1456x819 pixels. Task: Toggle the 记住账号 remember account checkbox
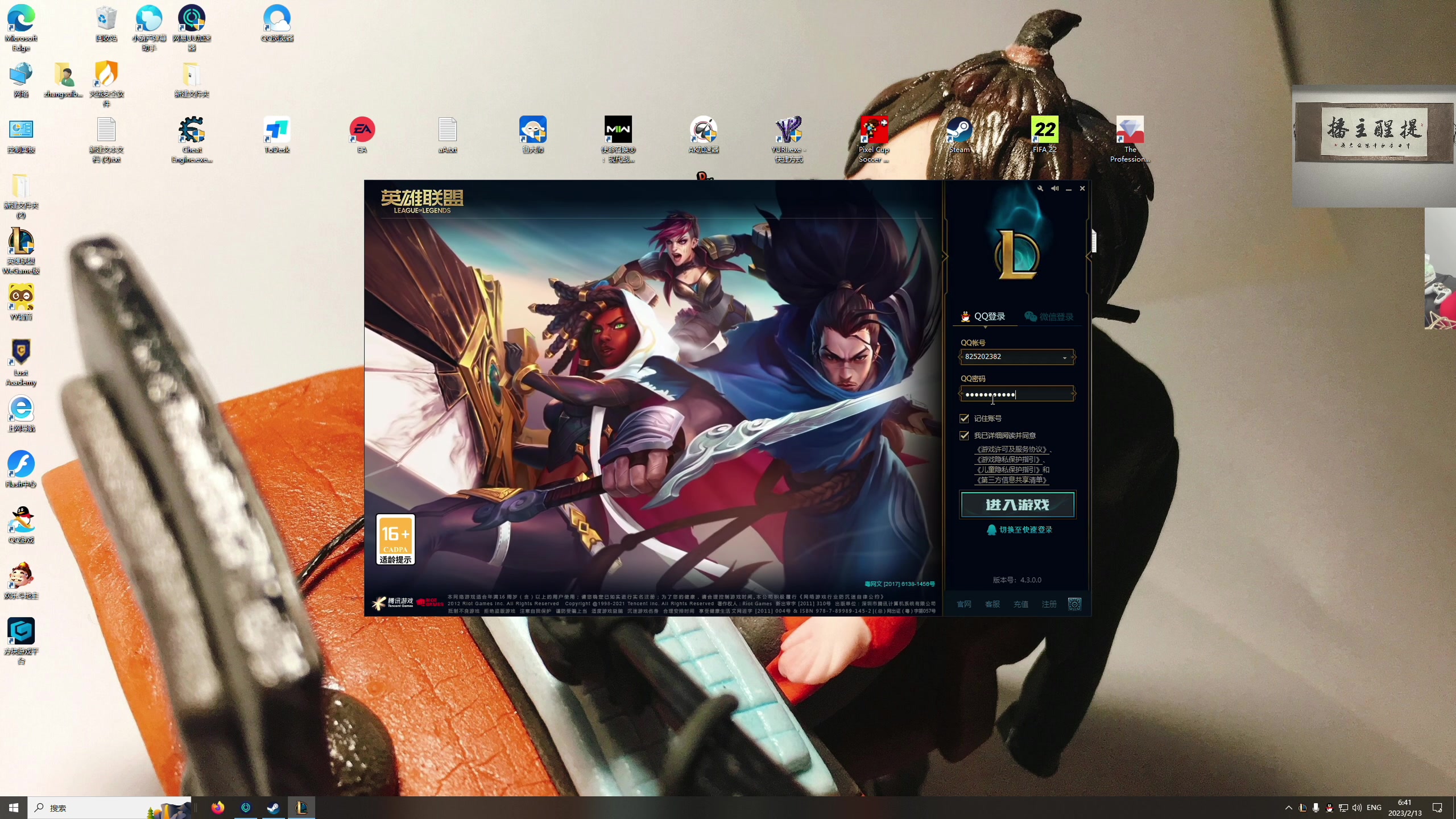pos(964,419)
